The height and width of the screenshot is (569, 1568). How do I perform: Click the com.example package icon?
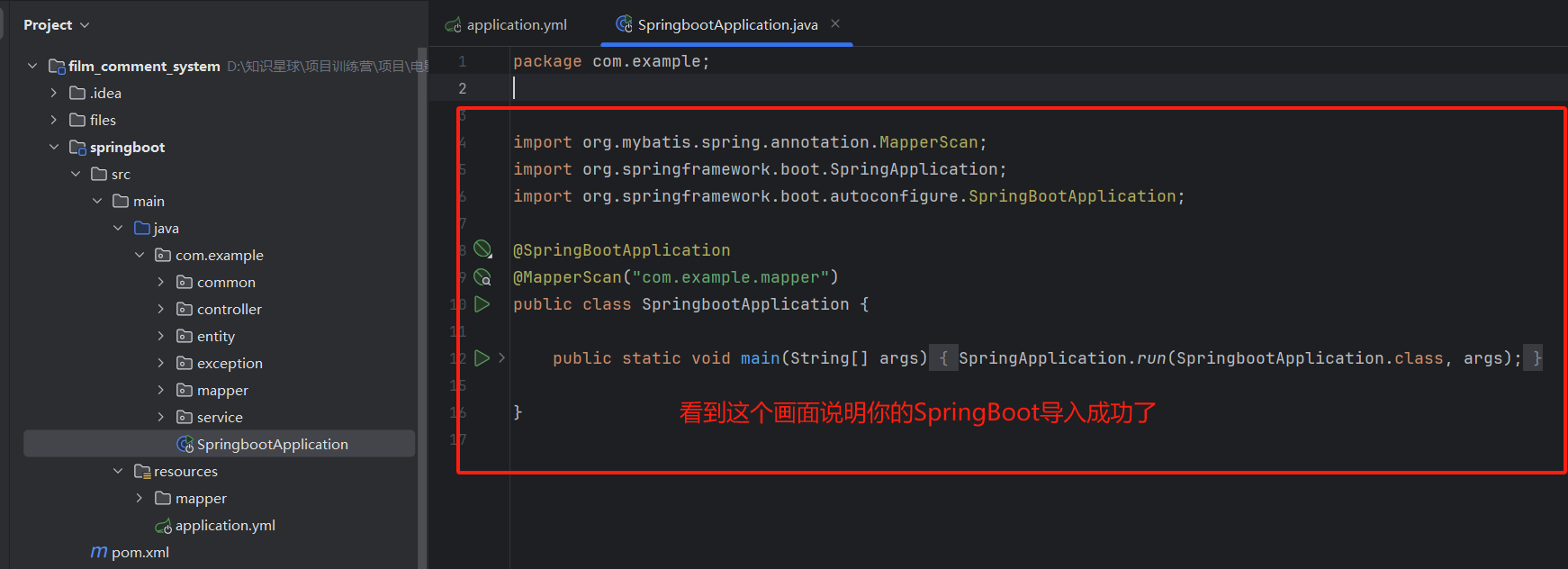pyautogui.click(x=164, y=256)
